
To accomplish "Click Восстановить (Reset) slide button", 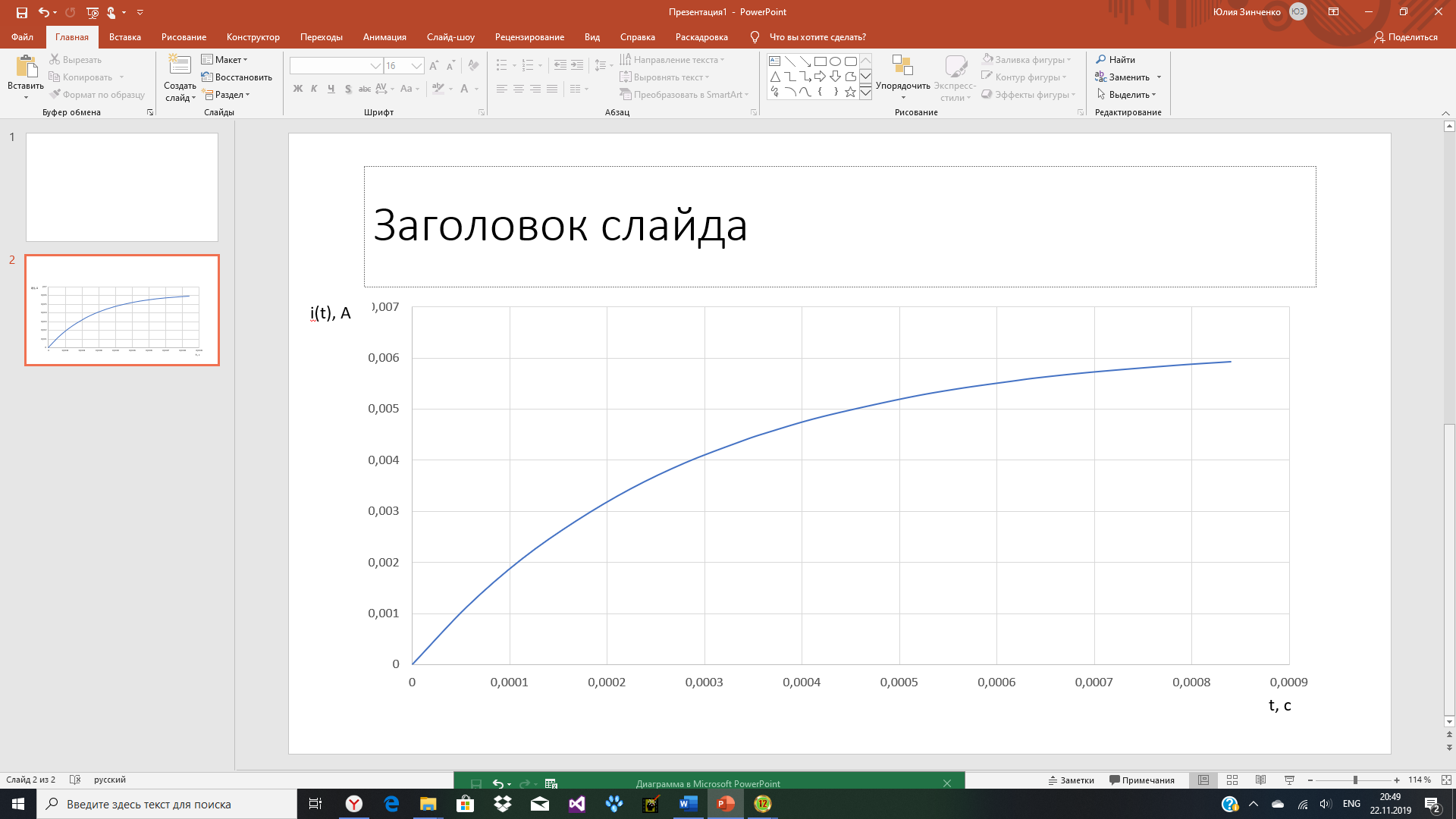I will click(x=237, y=77).
